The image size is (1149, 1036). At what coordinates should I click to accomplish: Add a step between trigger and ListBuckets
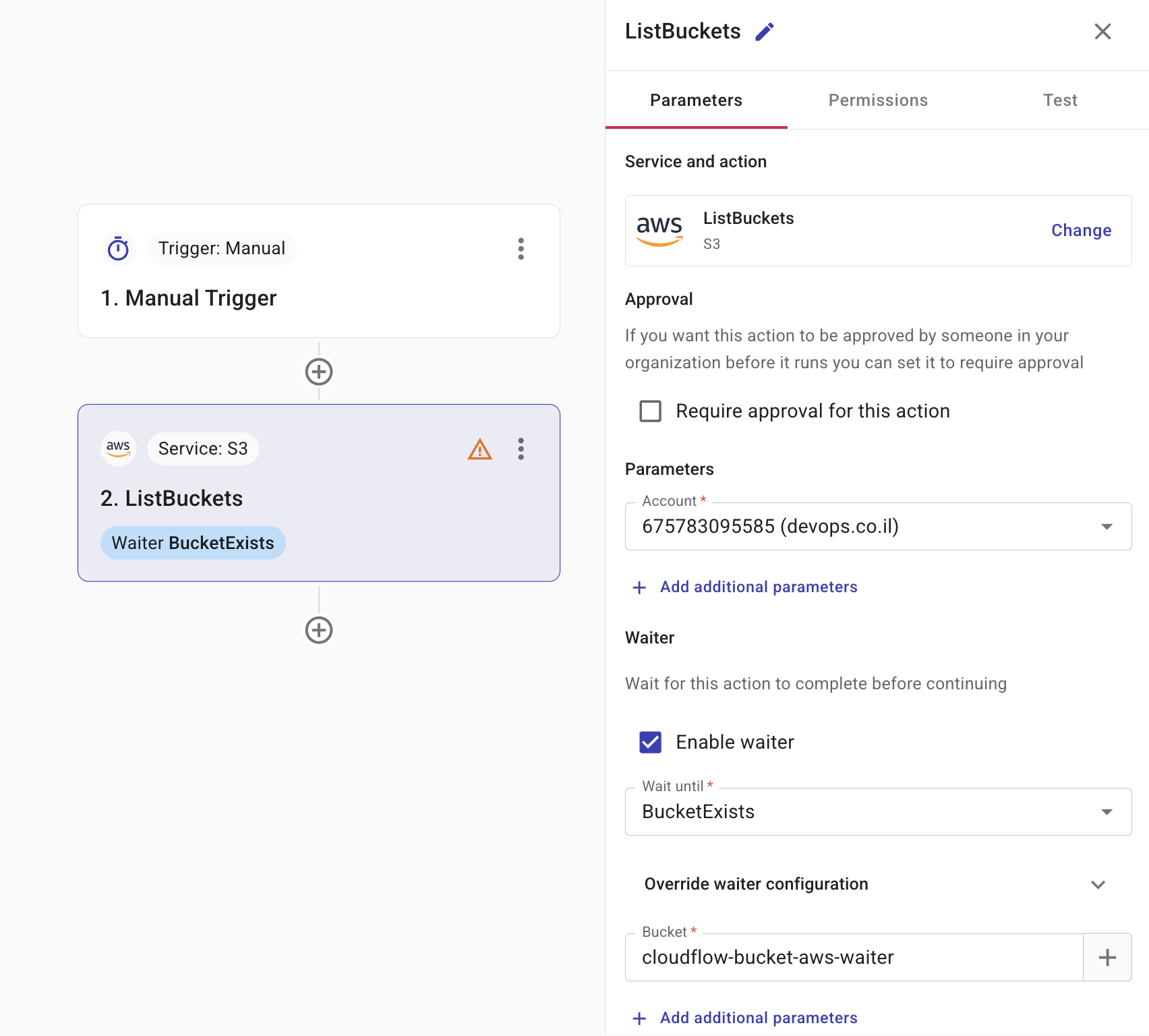click(x=319, y=372)
